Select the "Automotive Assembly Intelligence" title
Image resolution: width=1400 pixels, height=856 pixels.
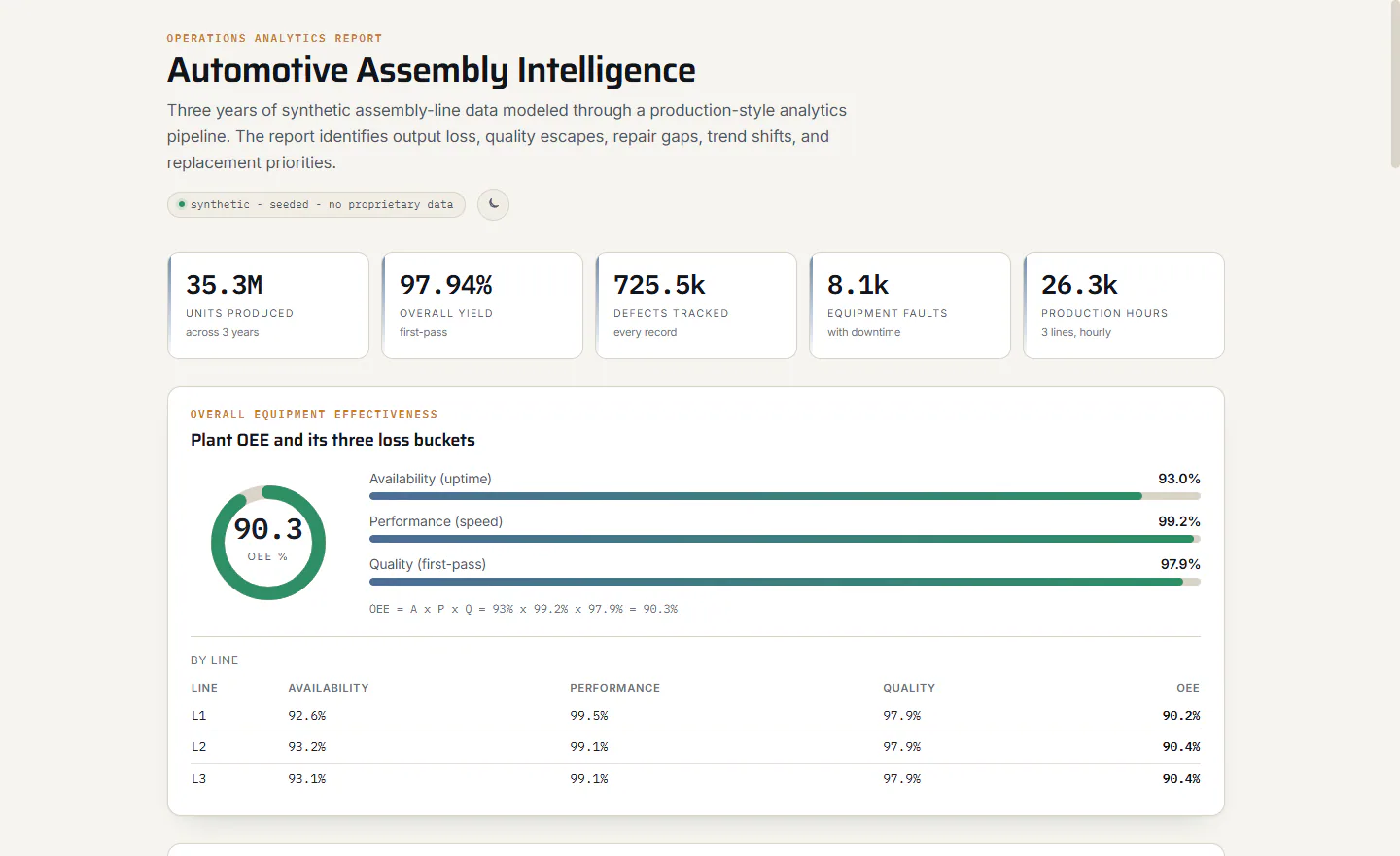432,70
